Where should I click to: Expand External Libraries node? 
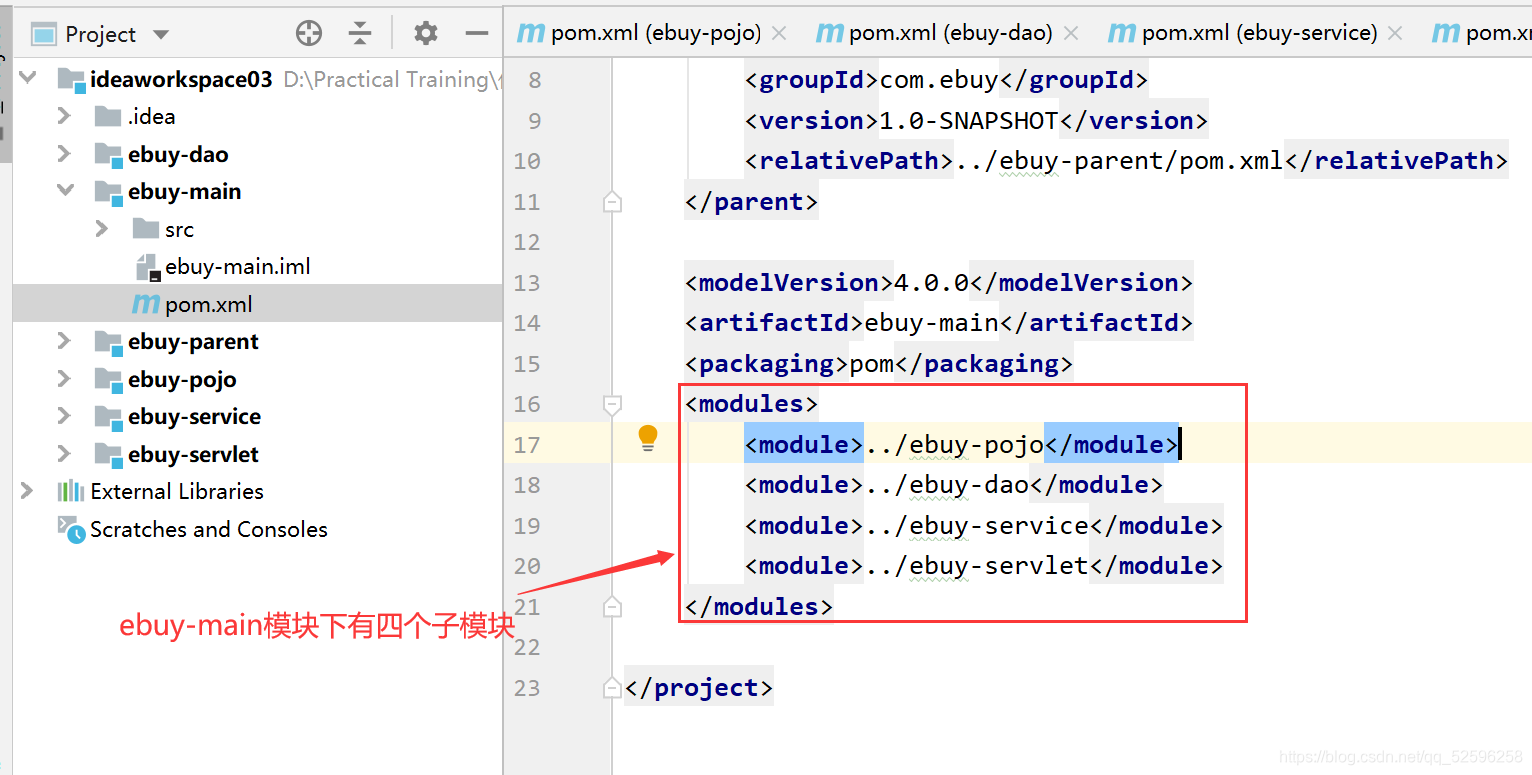27,491
